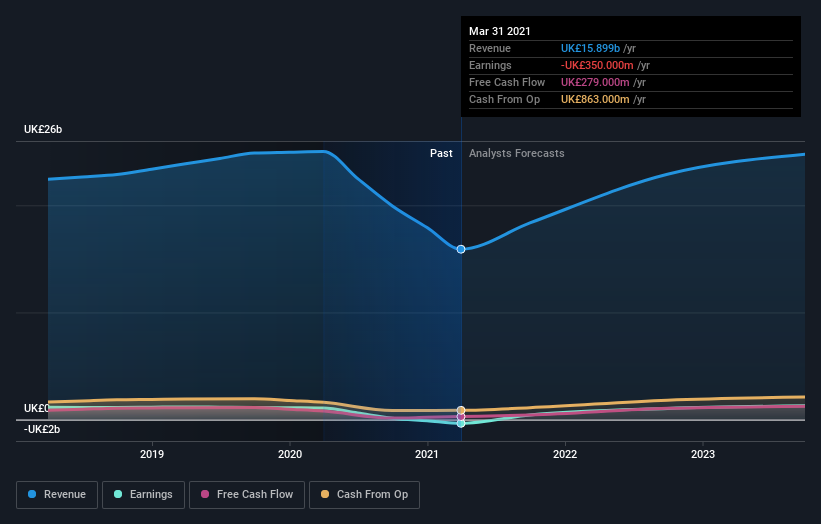Click the Earnings teal data point below zero
The width and height of the screenshot is (821, 524).
(x=461, y=423)
